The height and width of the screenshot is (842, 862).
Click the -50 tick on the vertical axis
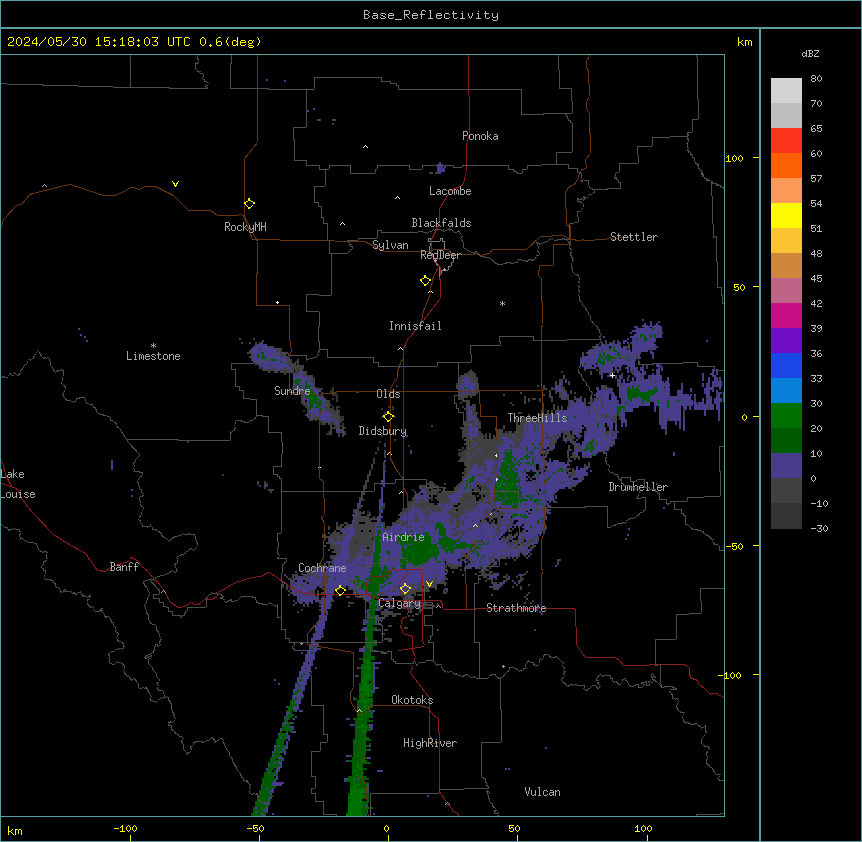(x=734, y=546)
